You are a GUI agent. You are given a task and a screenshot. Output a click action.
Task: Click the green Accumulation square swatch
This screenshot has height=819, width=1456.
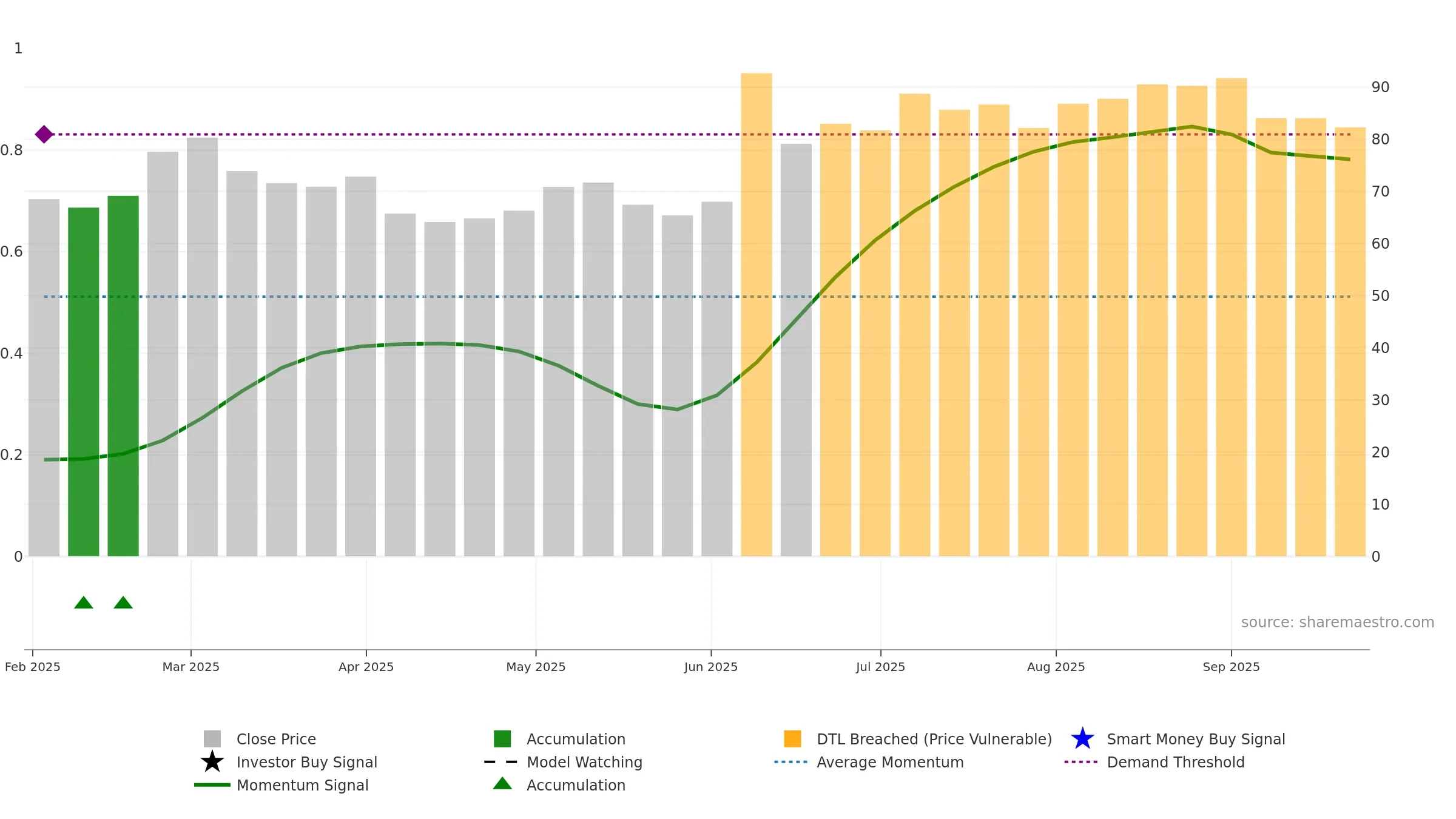[x=502, y=739]
